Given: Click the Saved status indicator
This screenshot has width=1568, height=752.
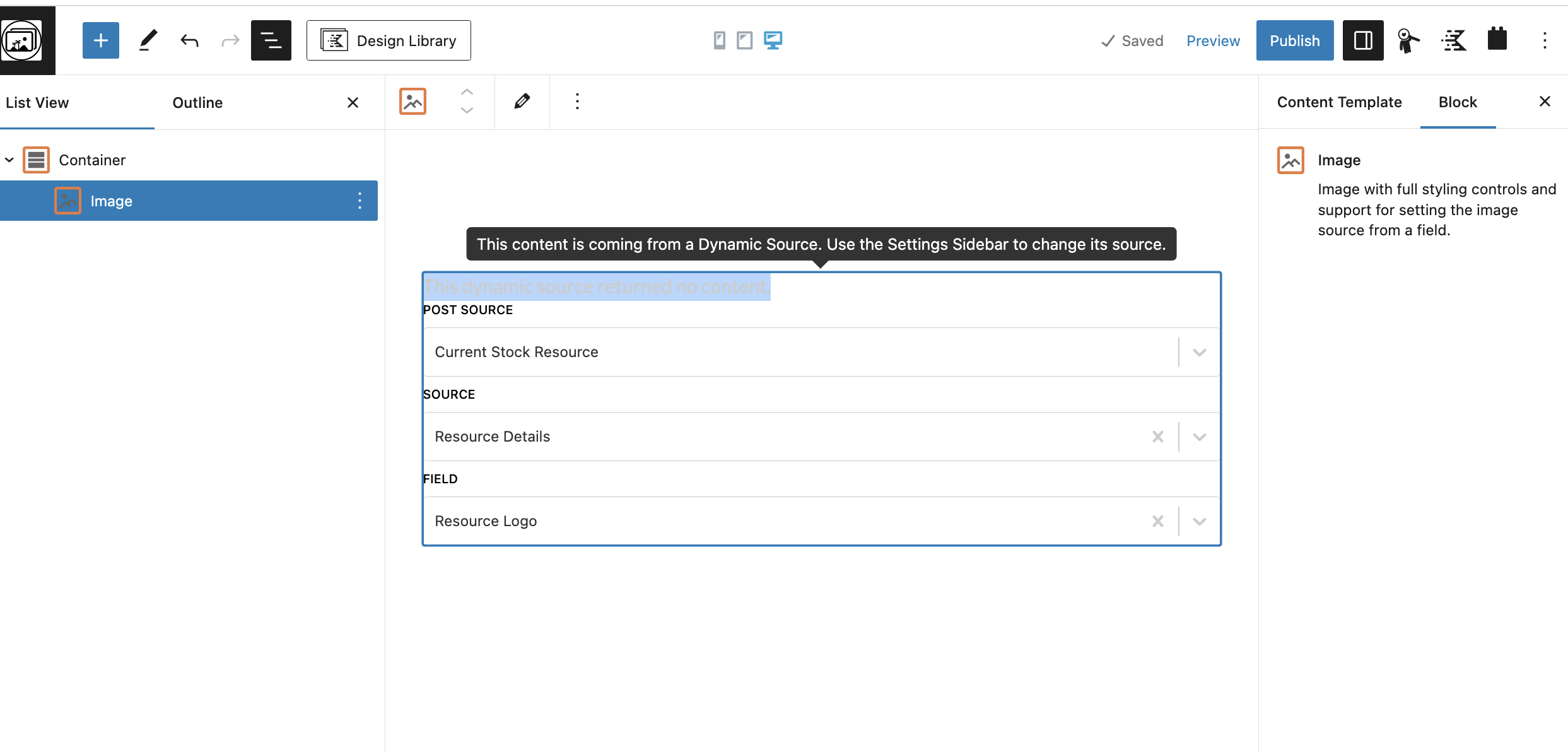Looking at the screenshot, I should point(1132,41).
